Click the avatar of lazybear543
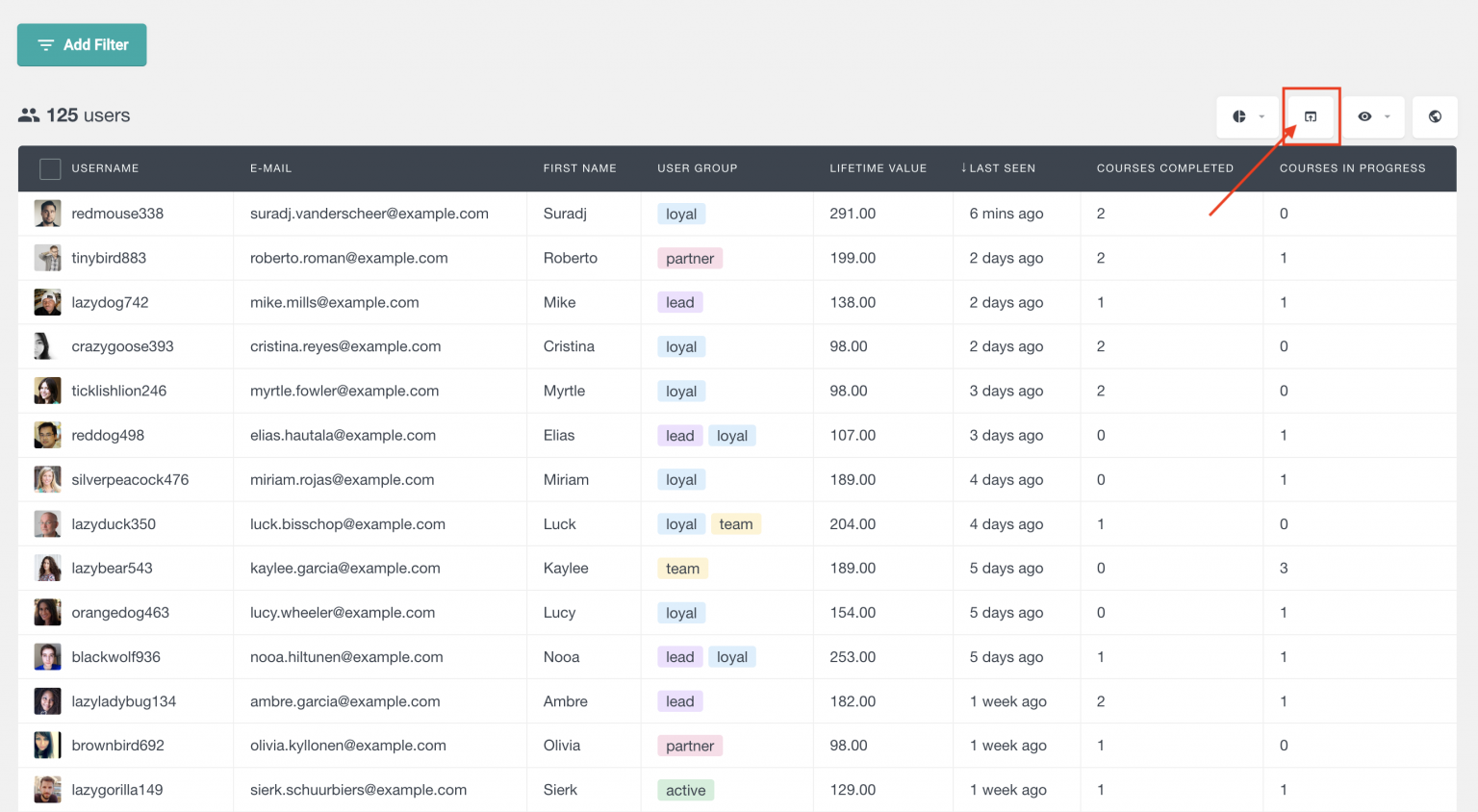This screenshot has height=812, width=1478. point(47,569)
